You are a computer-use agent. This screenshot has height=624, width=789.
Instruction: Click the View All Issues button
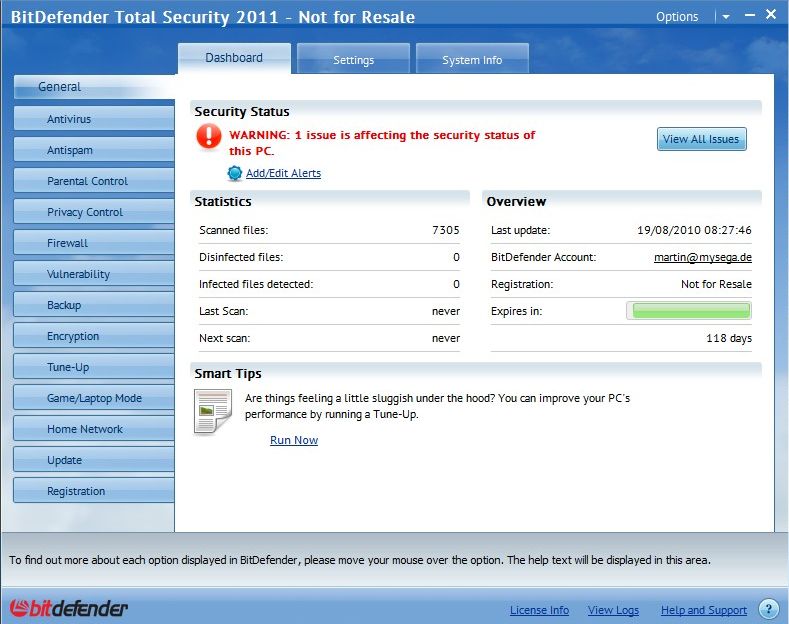tap(701, 139)
